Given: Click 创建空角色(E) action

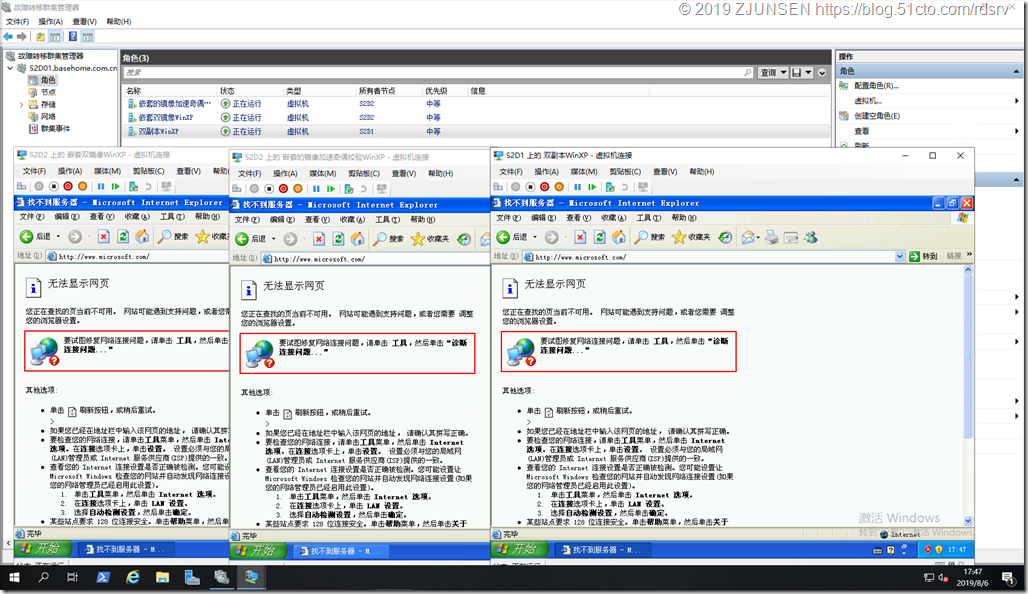Looking at the screenshot, I should [877, 116].
